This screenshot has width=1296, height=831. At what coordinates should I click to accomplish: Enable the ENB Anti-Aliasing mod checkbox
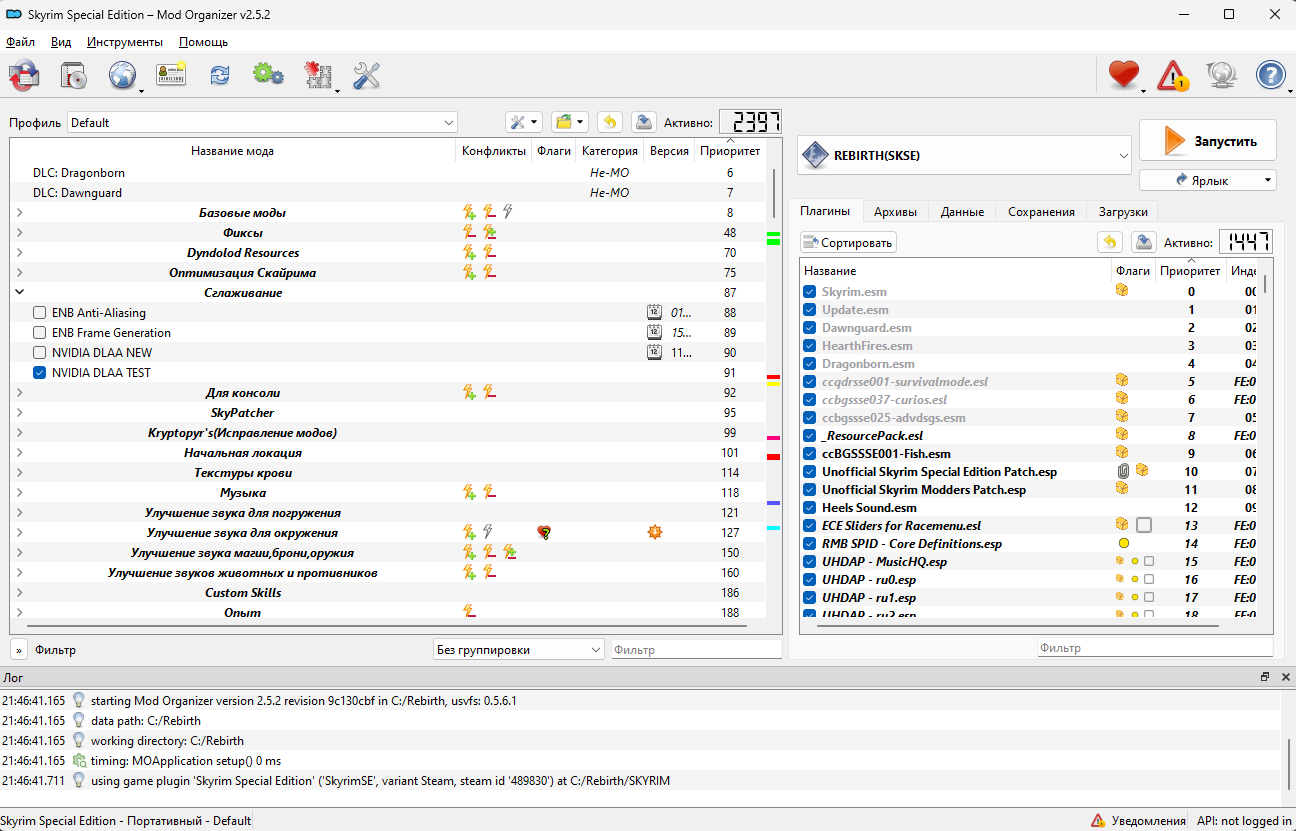(40, 313)
